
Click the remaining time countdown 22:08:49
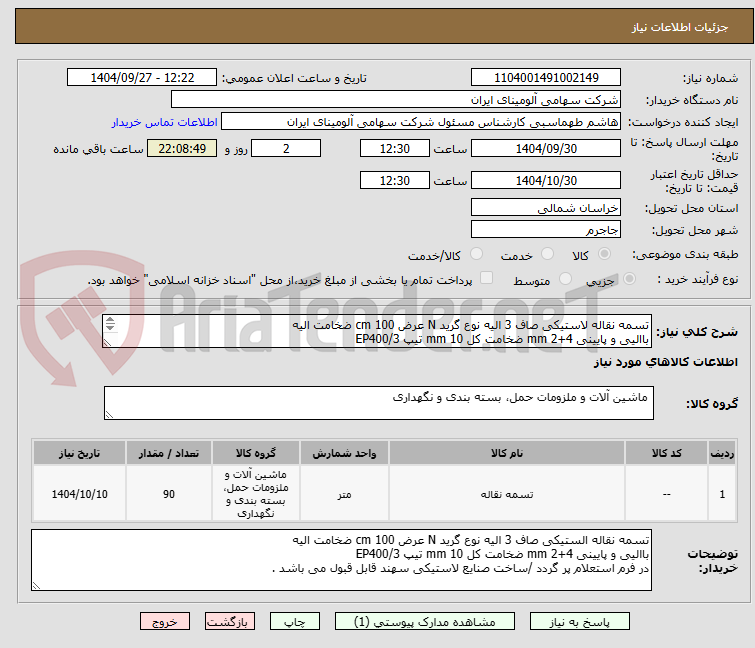click(x=182, y=148)
